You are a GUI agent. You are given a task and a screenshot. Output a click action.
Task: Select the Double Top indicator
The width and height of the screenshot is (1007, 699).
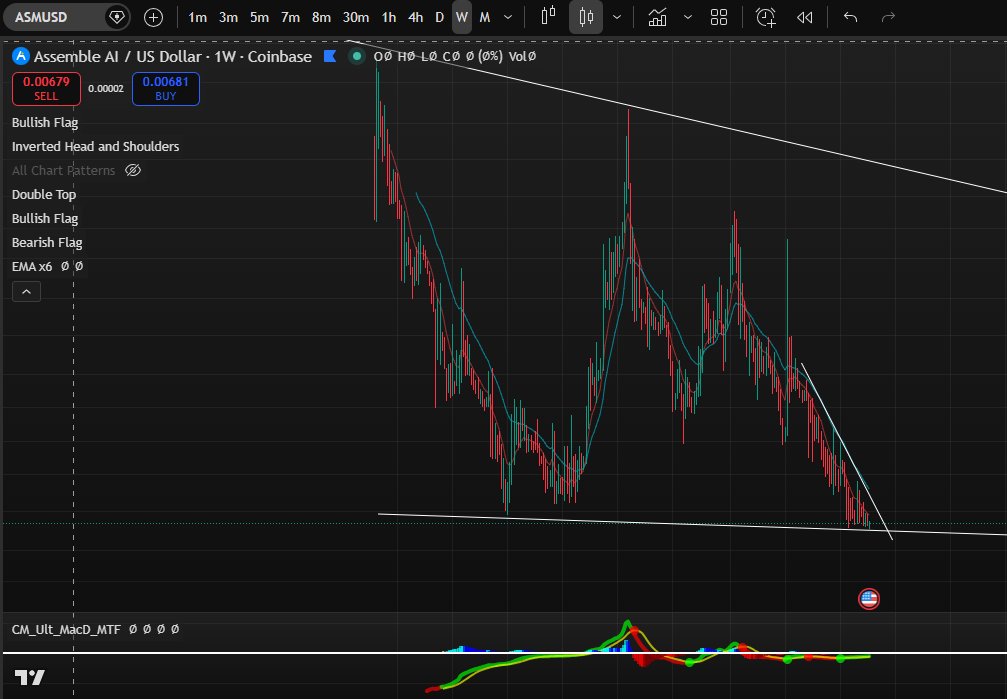[44, 195]
